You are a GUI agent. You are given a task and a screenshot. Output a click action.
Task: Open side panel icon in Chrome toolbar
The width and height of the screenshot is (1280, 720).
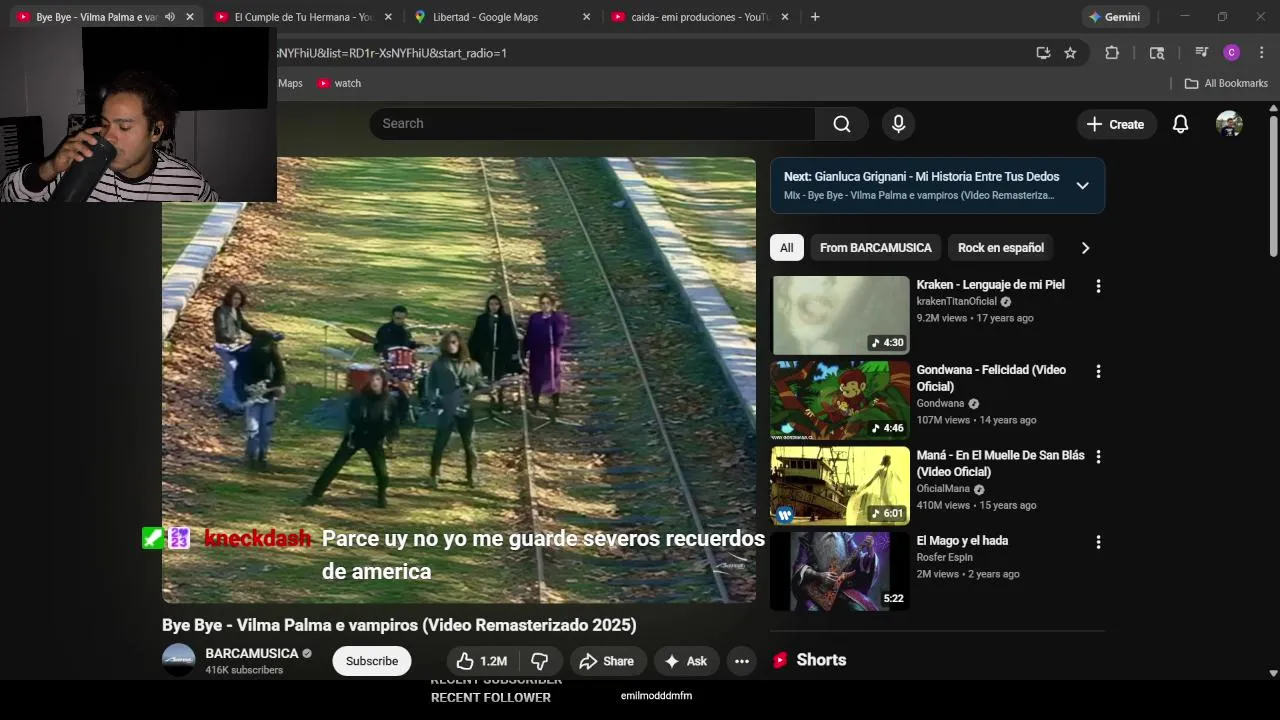[x=1157, y=53]
